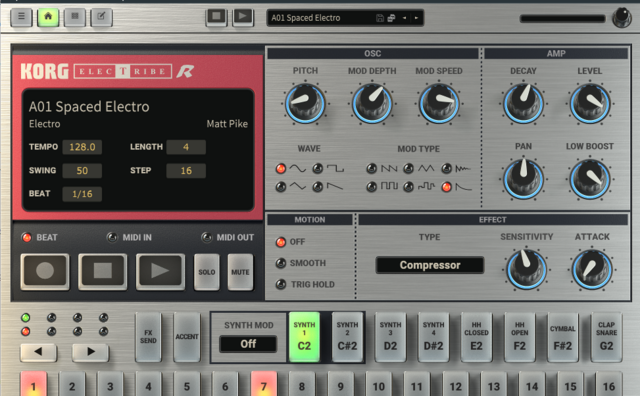Go to next preset using right arrow
Image resolution: width=640 pixels, height=396 pixels.
416,18
